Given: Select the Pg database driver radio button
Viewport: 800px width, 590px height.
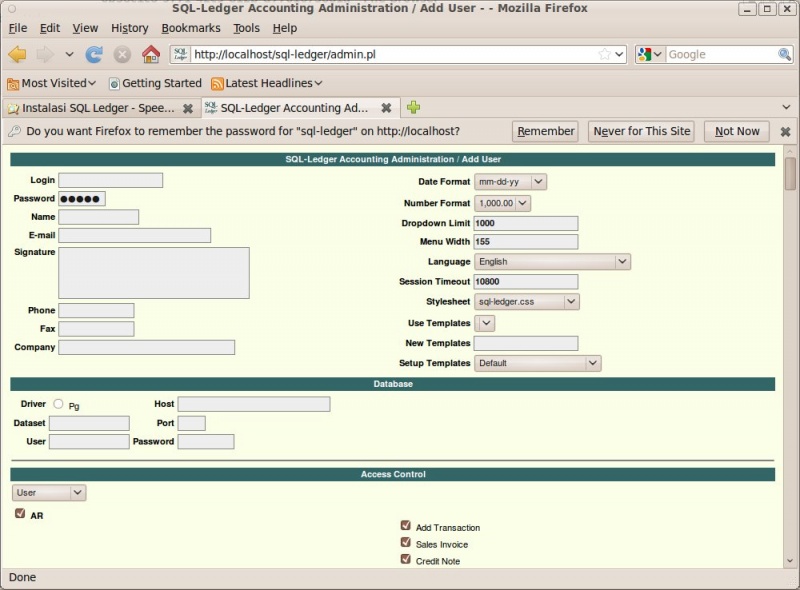Looking at the screenshot, I should pos(60,406).
